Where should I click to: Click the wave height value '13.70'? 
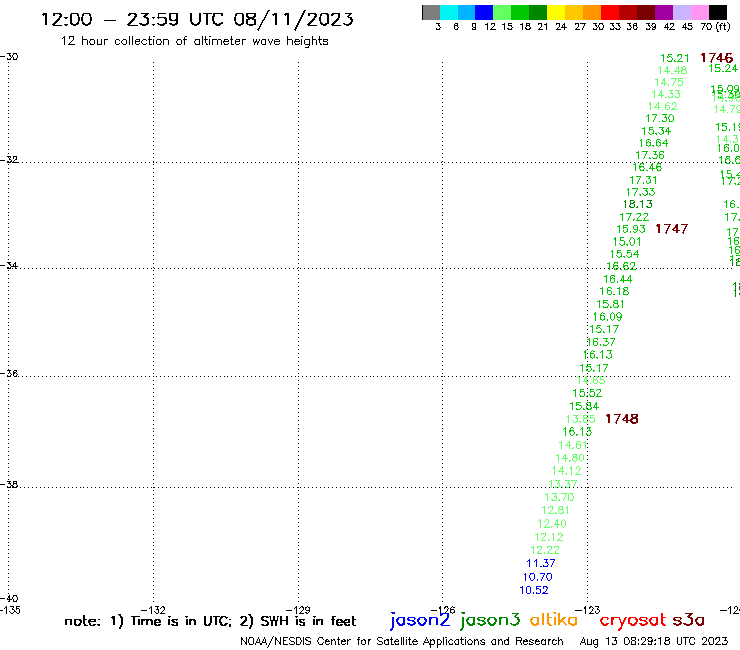[x=559, y=497]
